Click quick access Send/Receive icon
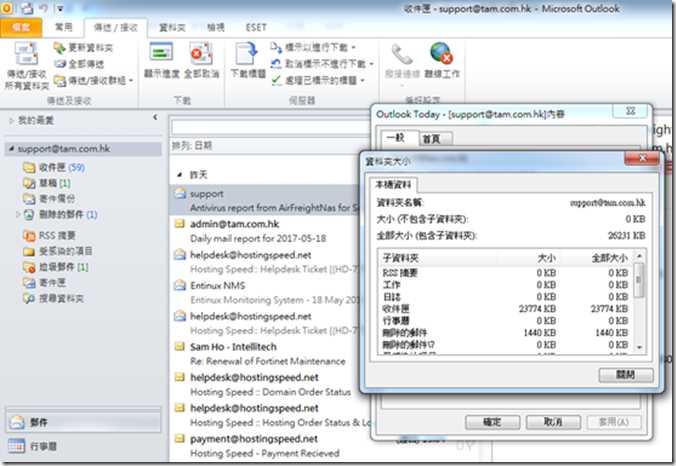 [27, 8]
